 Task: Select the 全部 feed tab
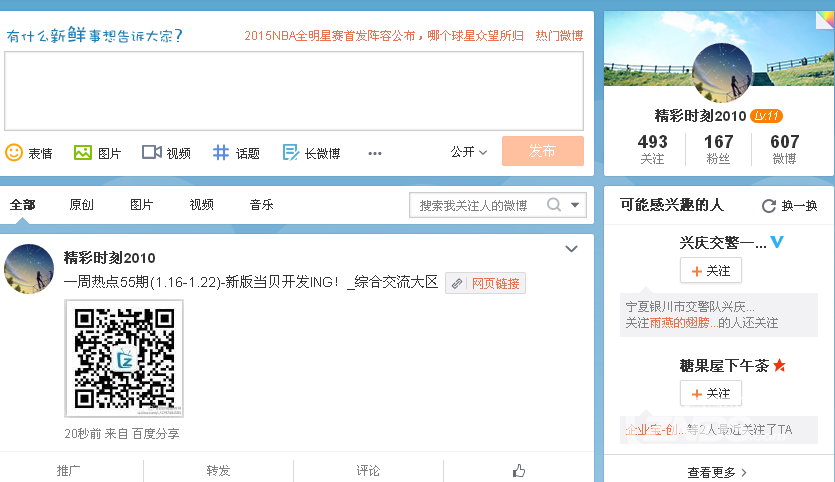click(22, 205)
